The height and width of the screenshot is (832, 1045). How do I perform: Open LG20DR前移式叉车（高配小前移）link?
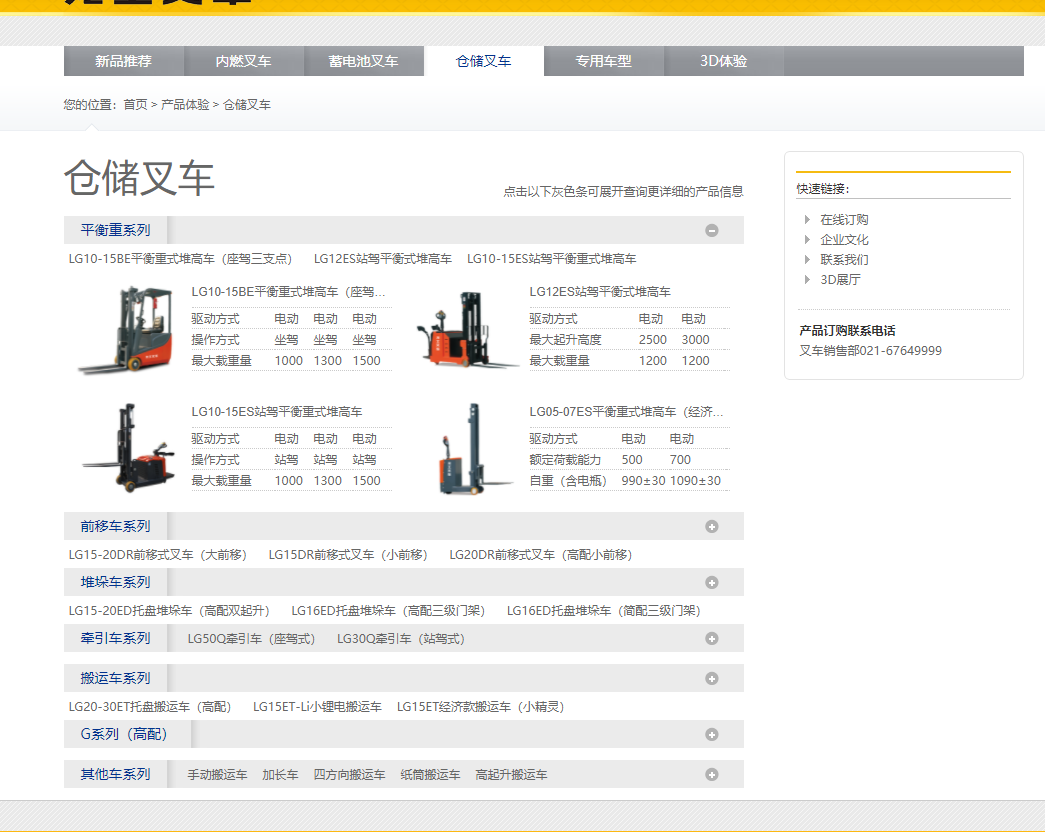click(540, 555)
